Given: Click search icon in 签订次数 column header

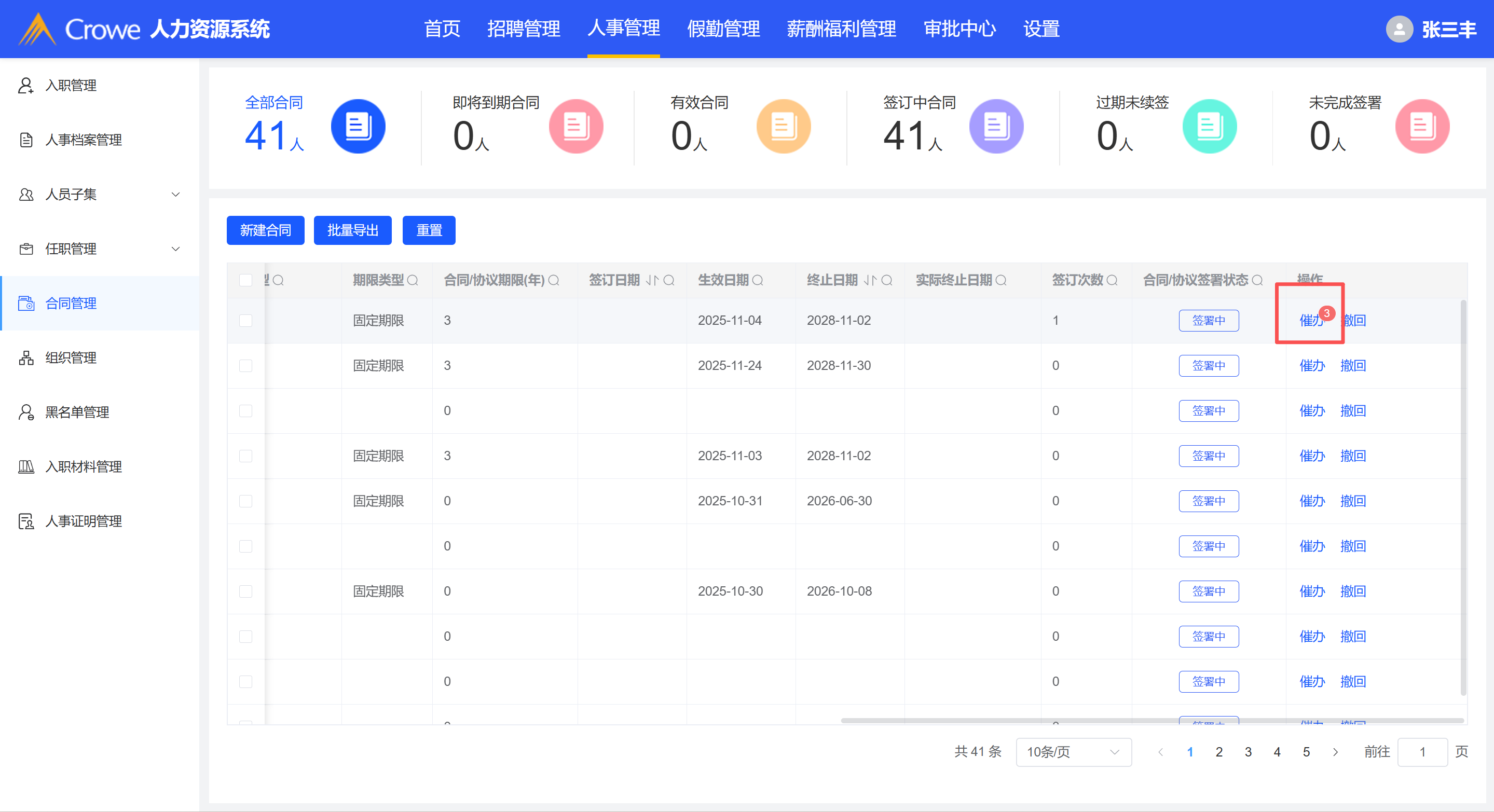Looking at the screenshot, I should coord(1112,281).
